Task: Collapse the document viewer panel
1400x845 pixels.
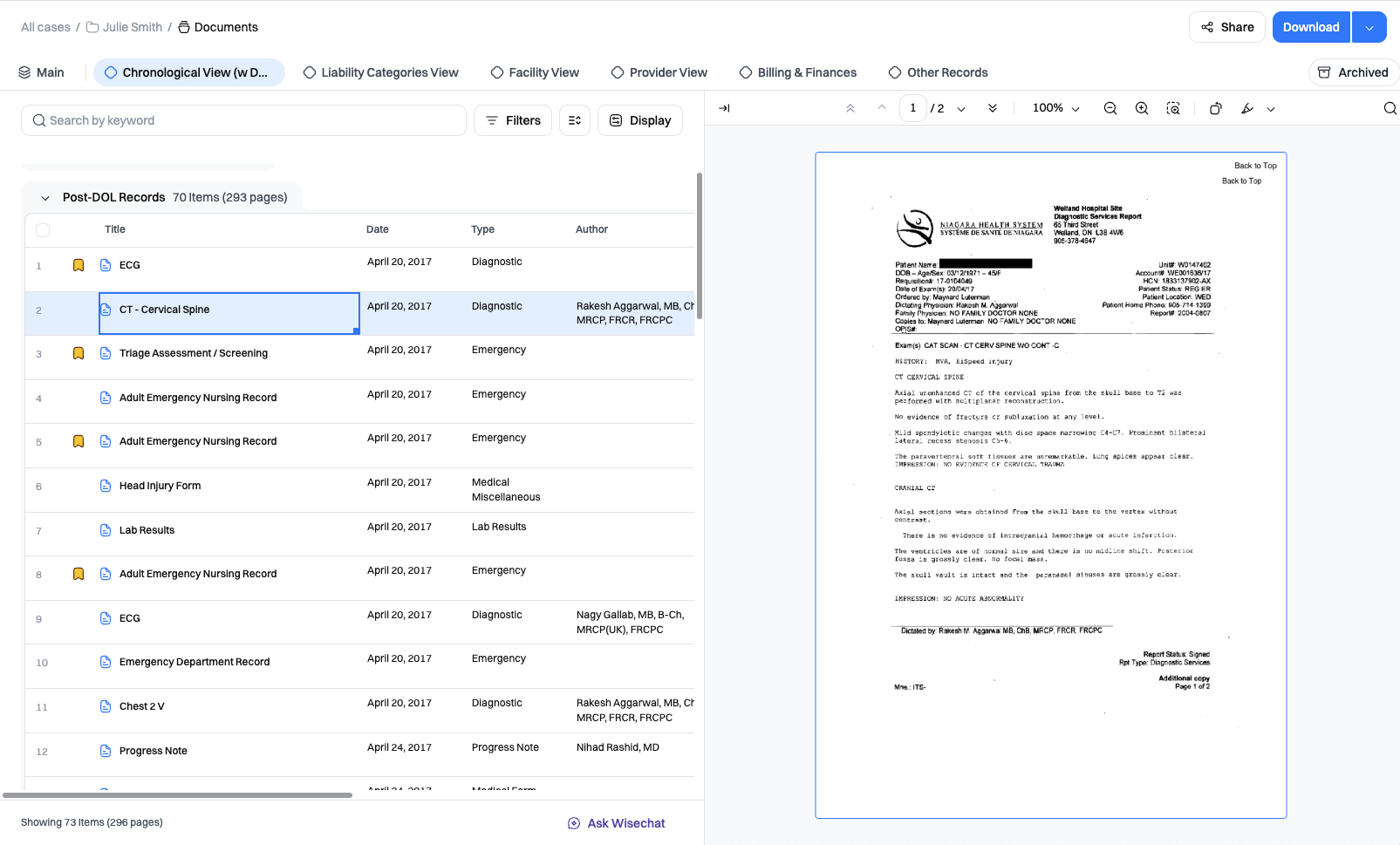Action: [x=724, y=108]
